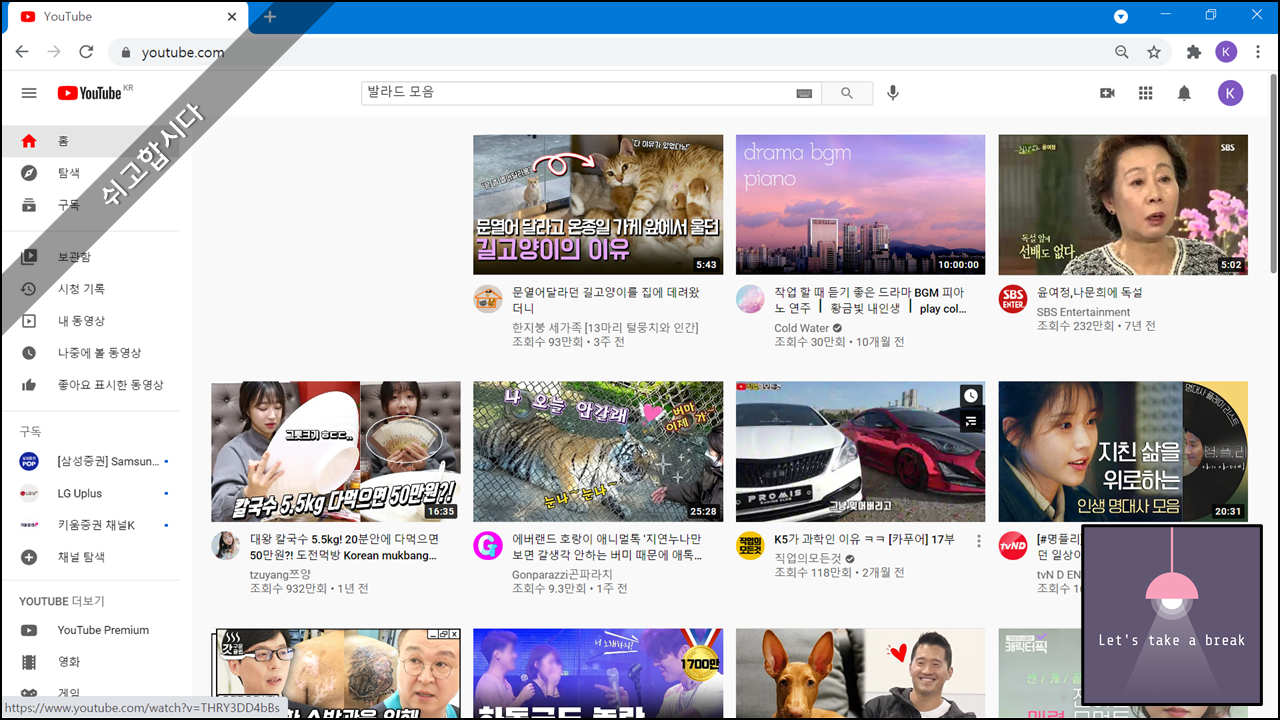1280x720 pixels.
Task: Open a new browser tab with plus
Action: click(270, 17)
